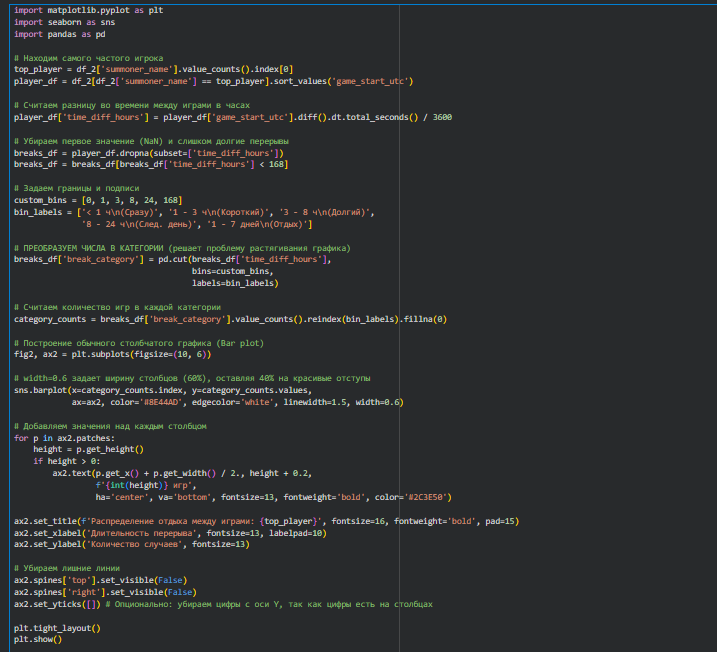Click the 'if height > 0:' line
Image resolution: width=717 pixels, height=652 pixels.
66,461
